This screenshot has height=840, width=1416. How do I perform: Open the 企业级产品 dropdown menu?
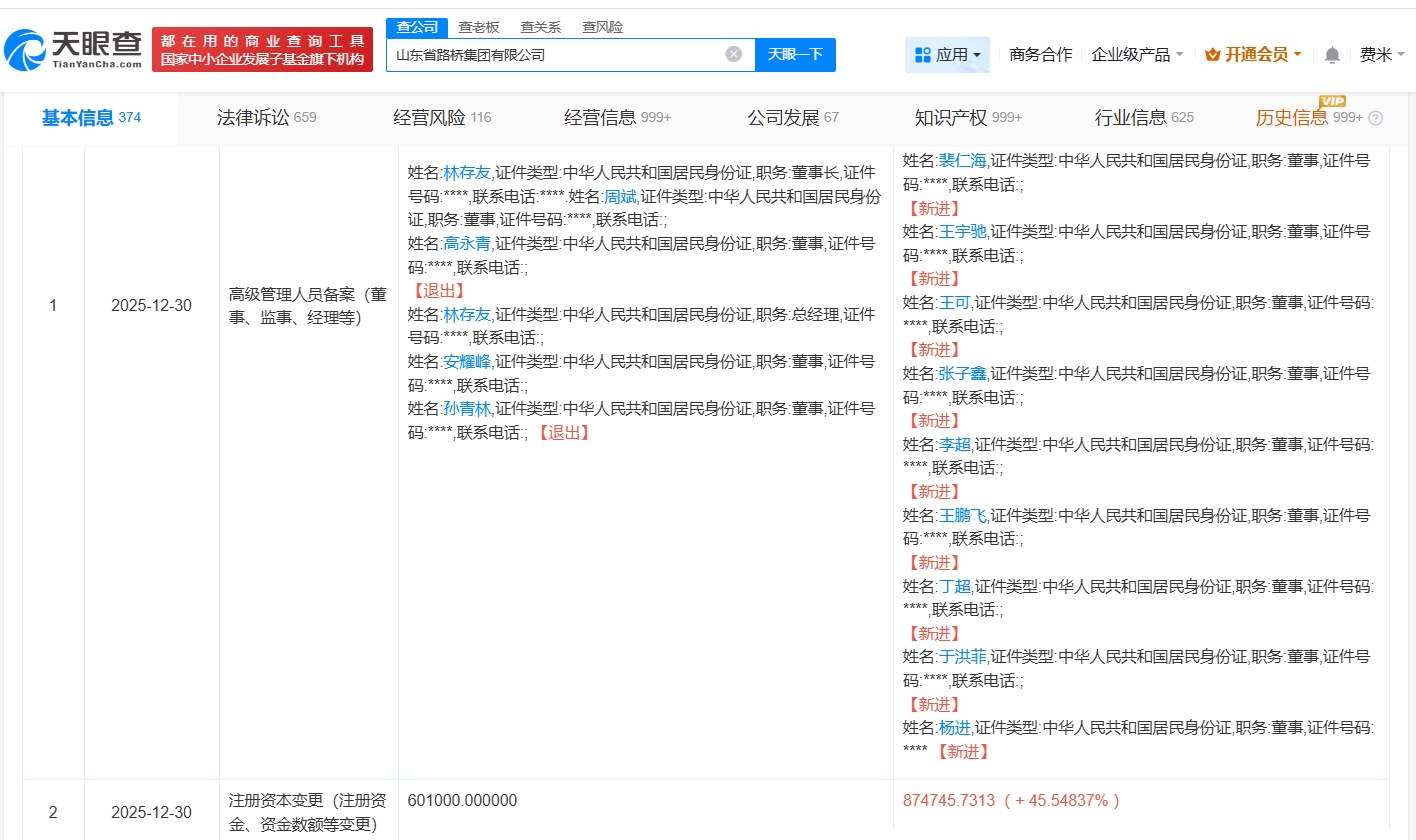[1137, 55]
